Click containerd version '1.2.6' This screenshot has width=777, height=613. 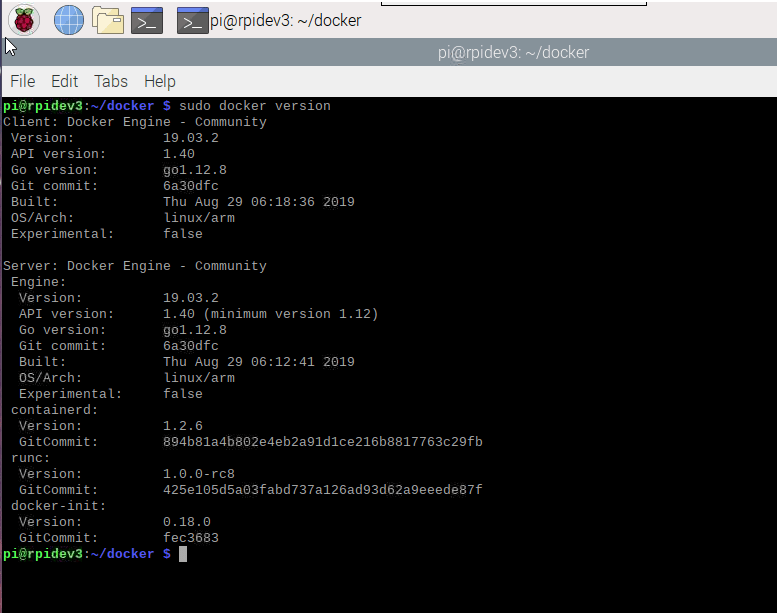(x=183, y=426)
